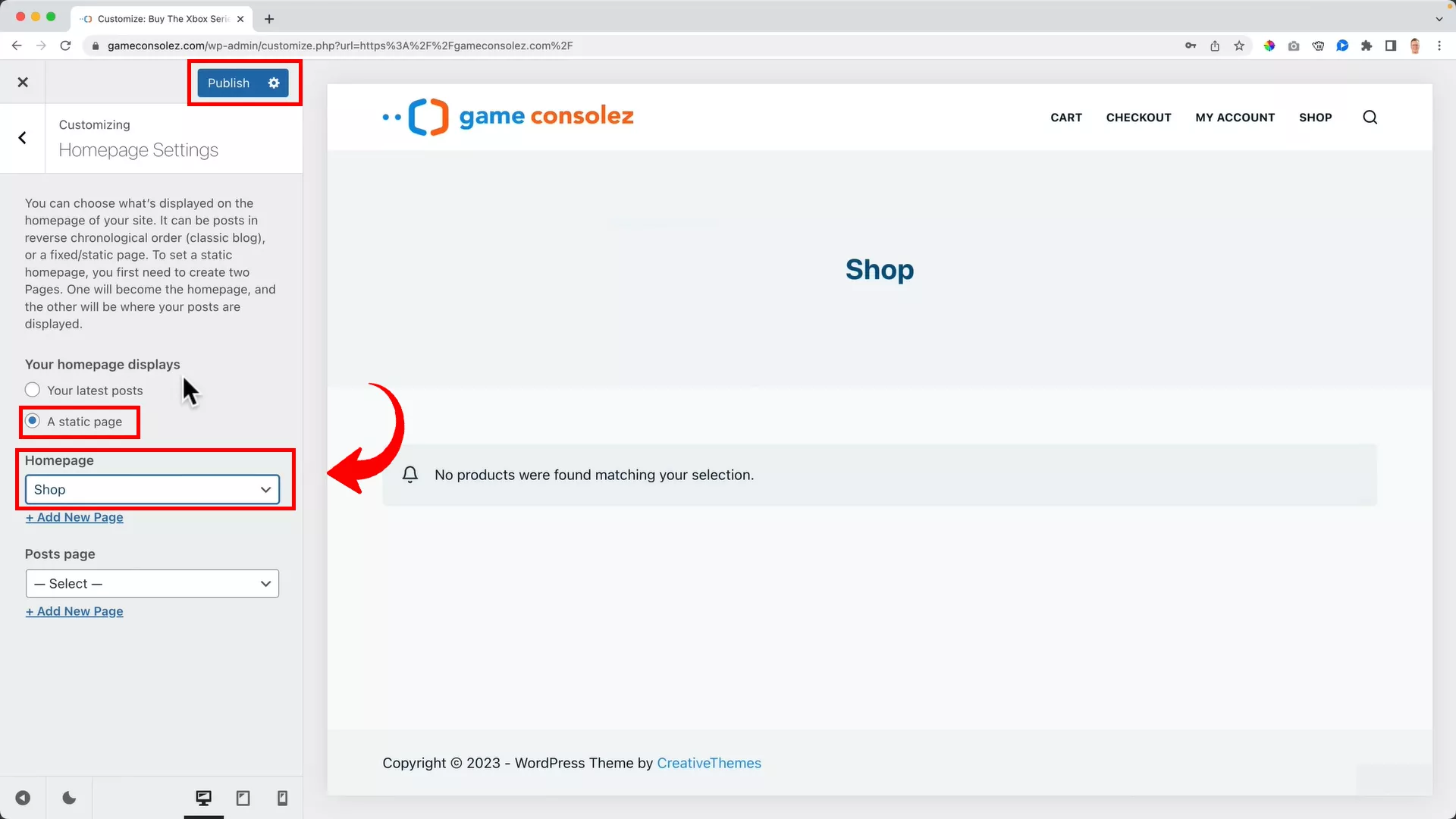Click the Publish button
Screen dimensions: 1456x819
click(228, 83)
